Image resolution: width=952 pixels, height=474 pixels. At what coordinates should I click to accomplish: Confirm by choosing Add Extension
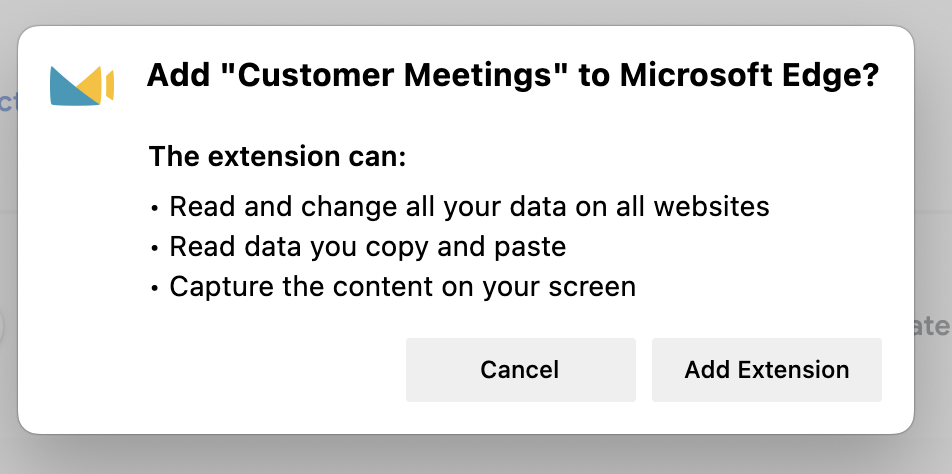coord(766,370)
